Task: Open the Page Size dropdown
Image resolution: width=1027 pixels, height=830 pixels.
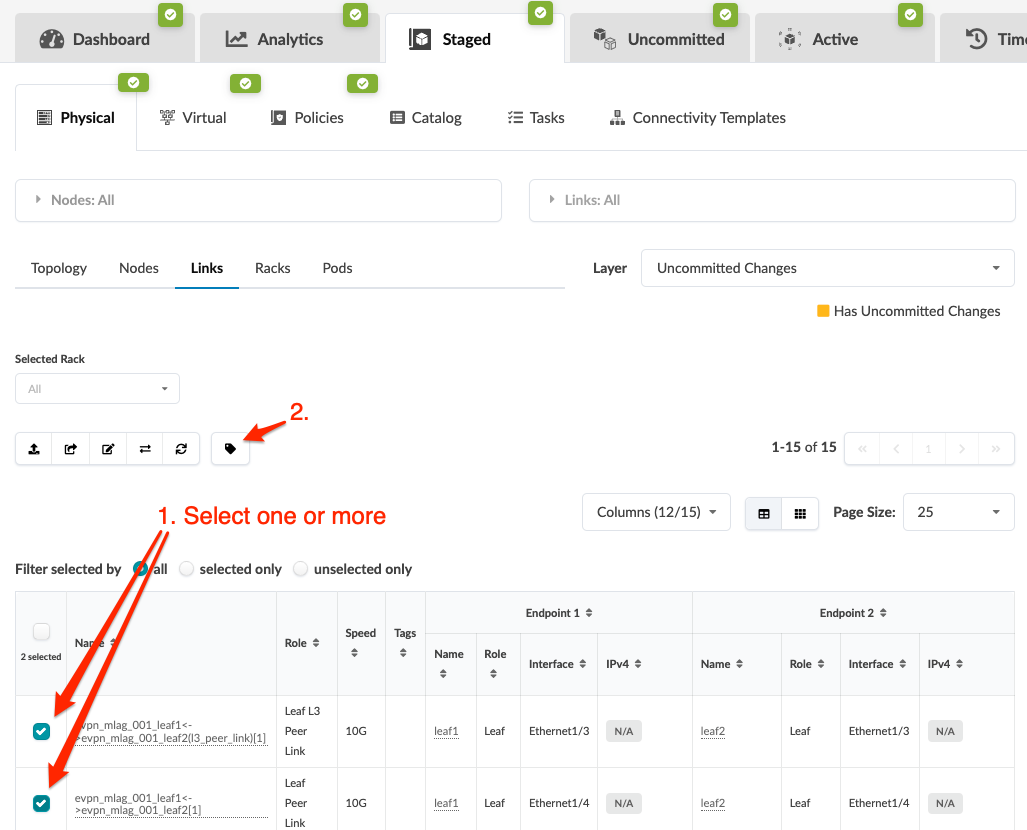Action: tap(959, 512)
